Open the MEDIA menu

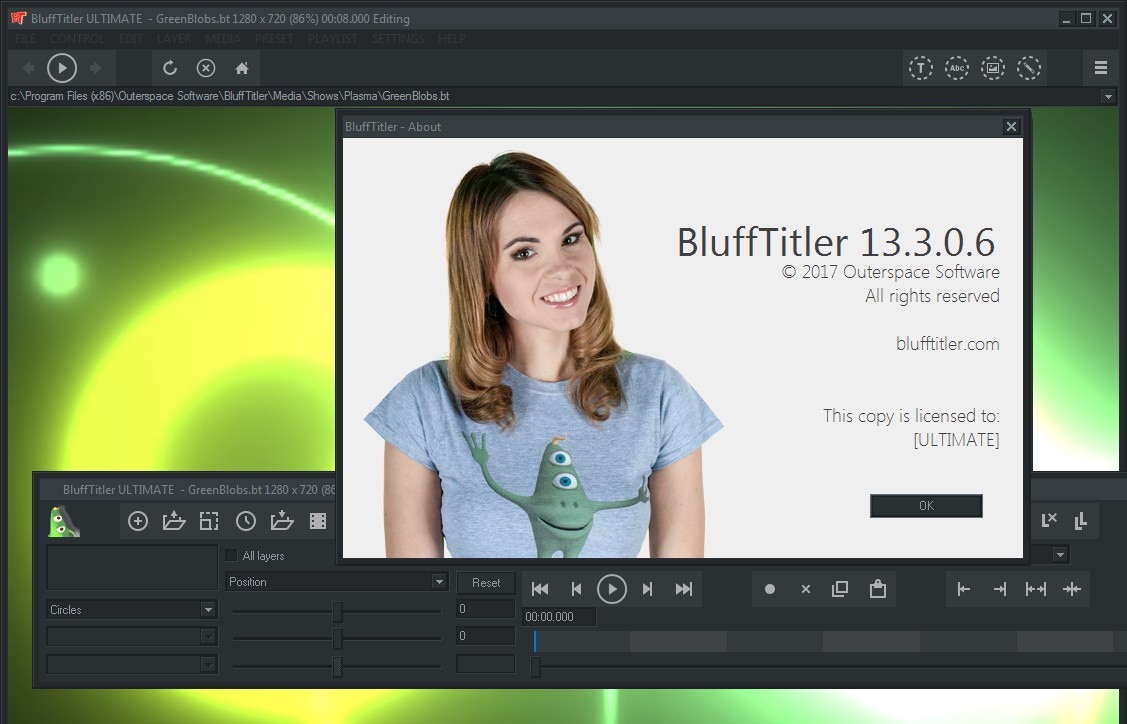click(x=223, y=39)
